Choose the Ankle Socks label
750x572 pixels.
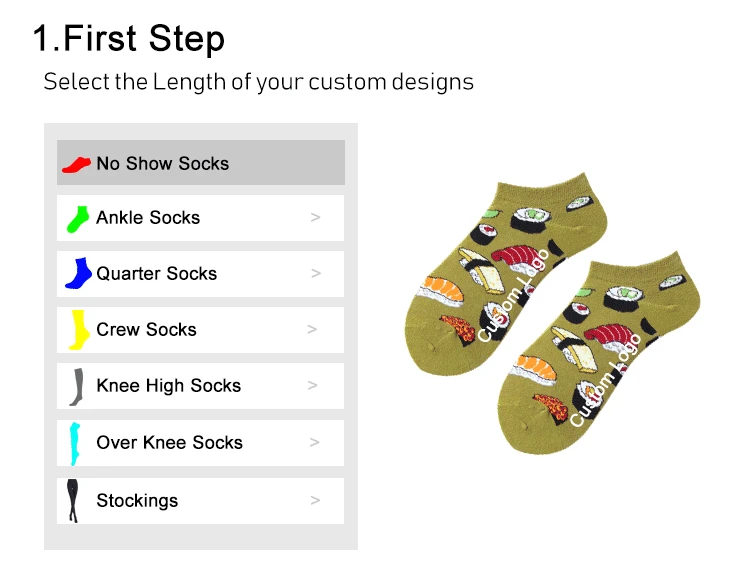pyautogui.click(x=148, y=217)
